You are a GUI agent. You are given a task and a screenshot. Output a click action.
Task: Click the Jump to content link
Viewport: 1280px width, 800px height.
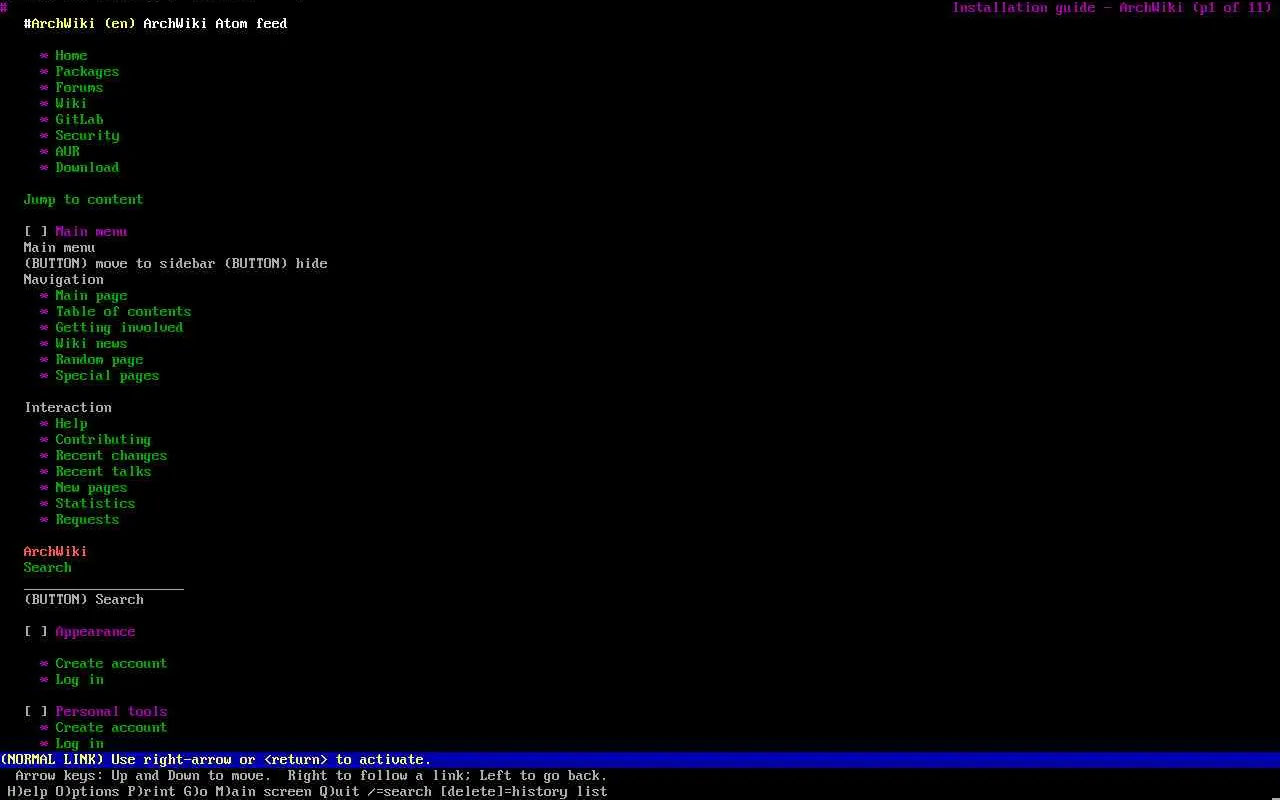coord(83,199)
